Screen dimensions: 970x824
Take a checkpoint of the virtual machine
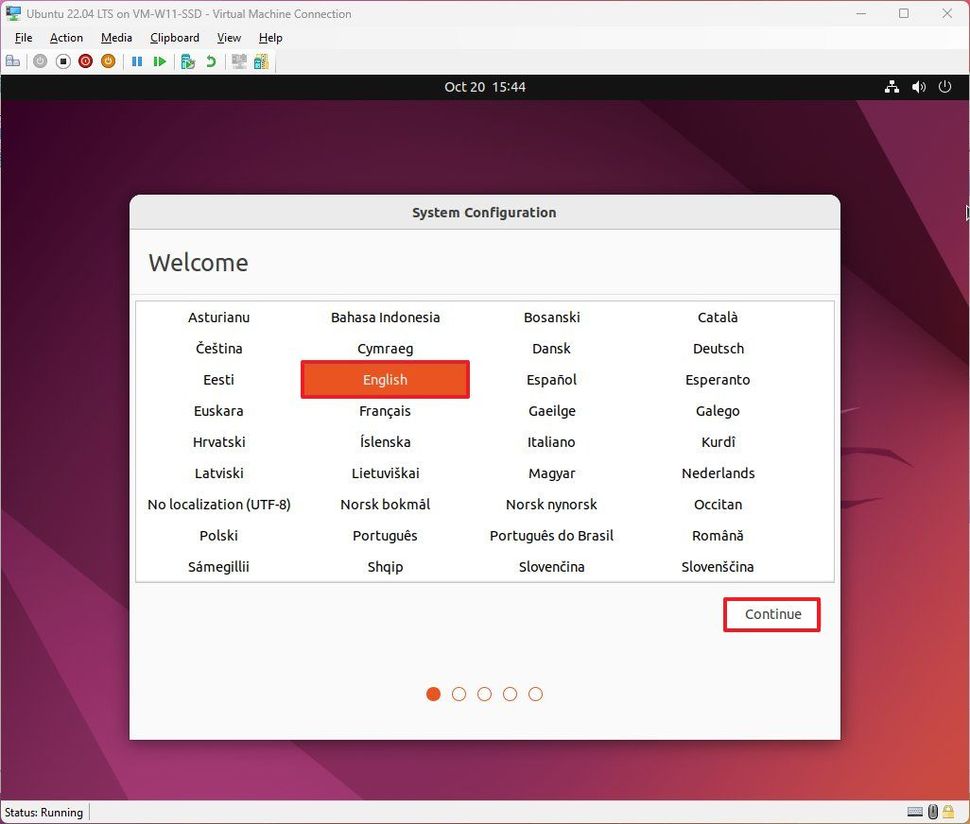pos(187,61)
